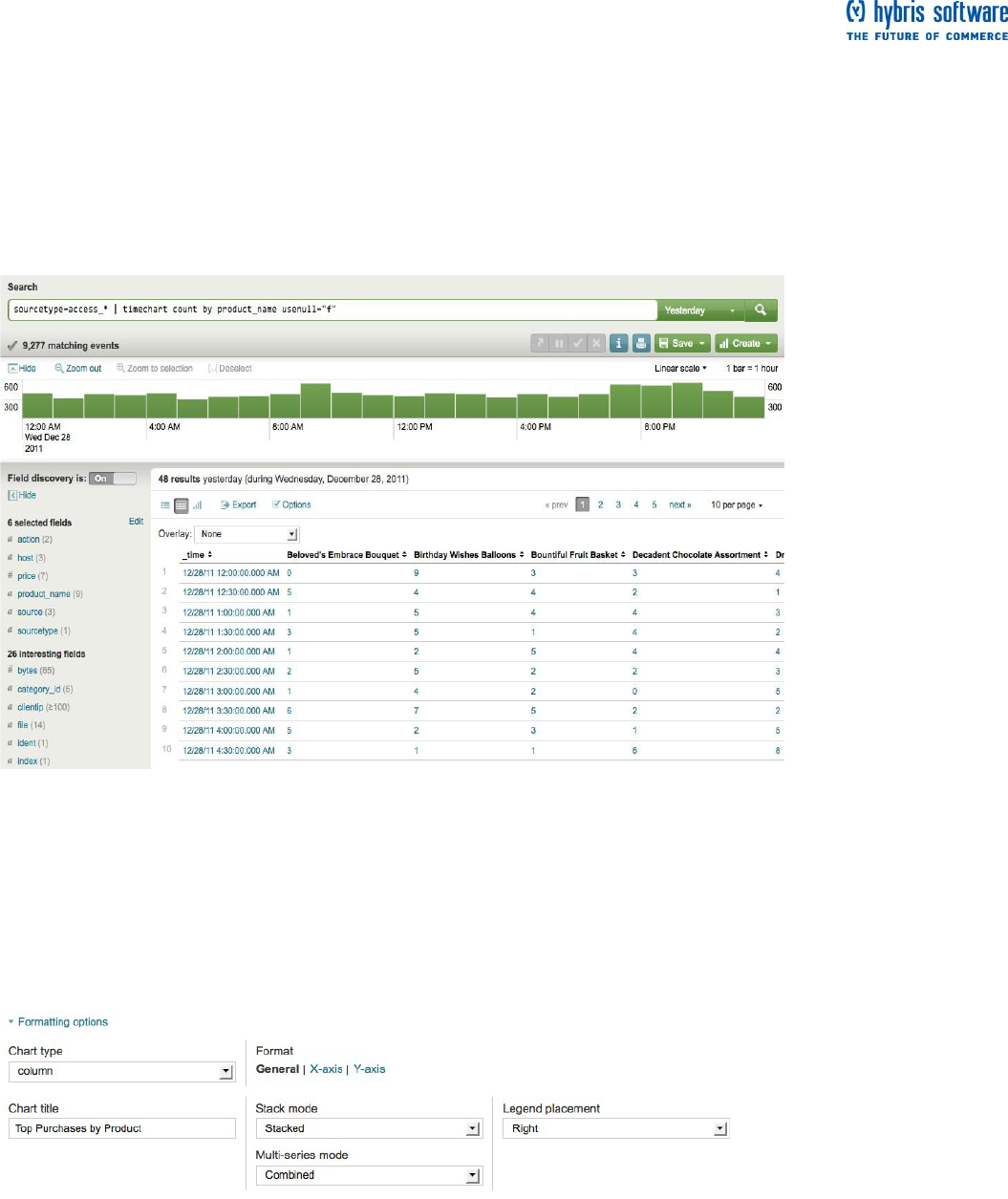Hide the timeline panel

pyautogui.click(x=22, y=369)
